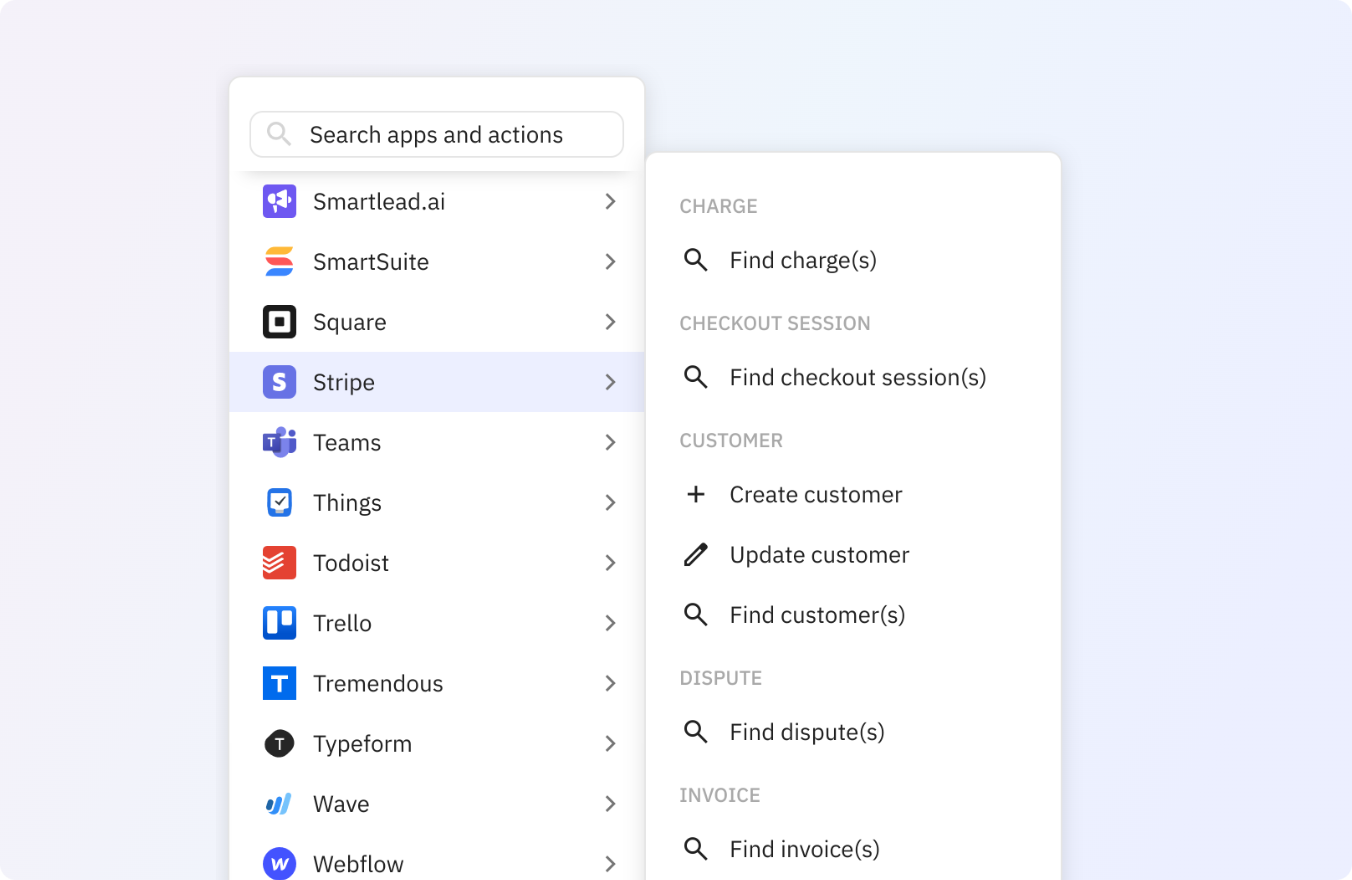This screenshot has height=880, width=1352.
Task: Open the Stripe label in app list
Action: click(x=344, y=382)
